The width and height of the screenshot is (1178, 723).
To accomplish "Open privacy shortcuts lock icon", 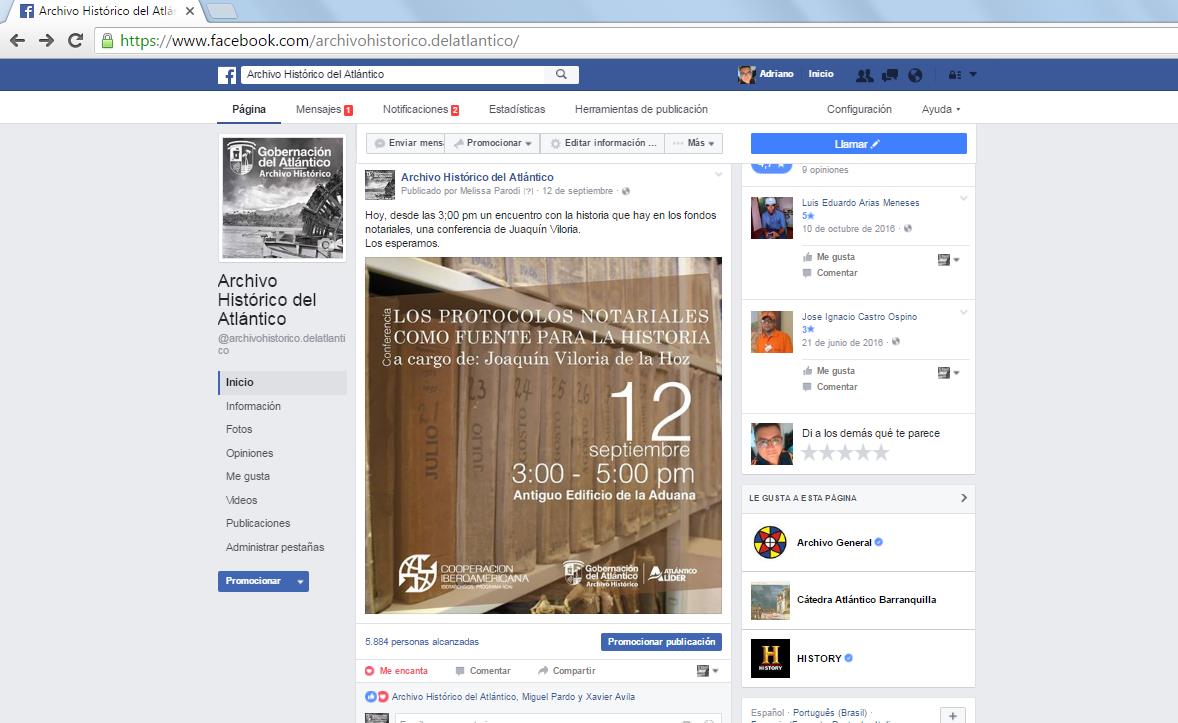I will [x=954, y=75].
